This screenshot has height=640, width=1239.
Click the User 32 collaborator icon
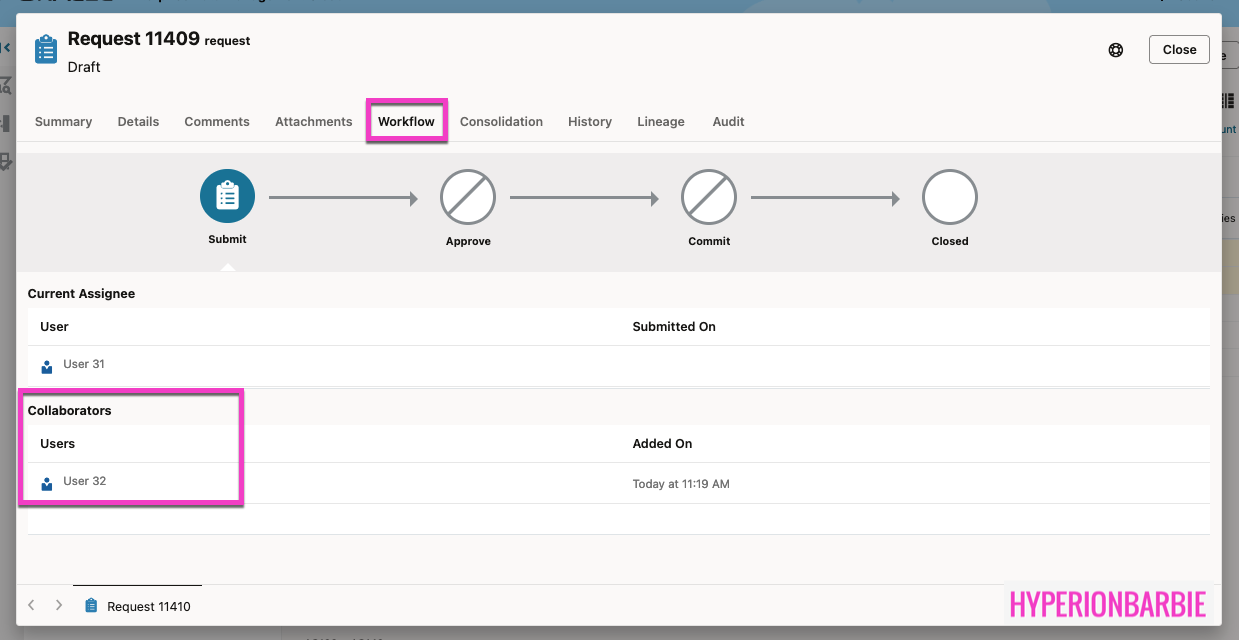pyautogui.click(x=47, y=483)
